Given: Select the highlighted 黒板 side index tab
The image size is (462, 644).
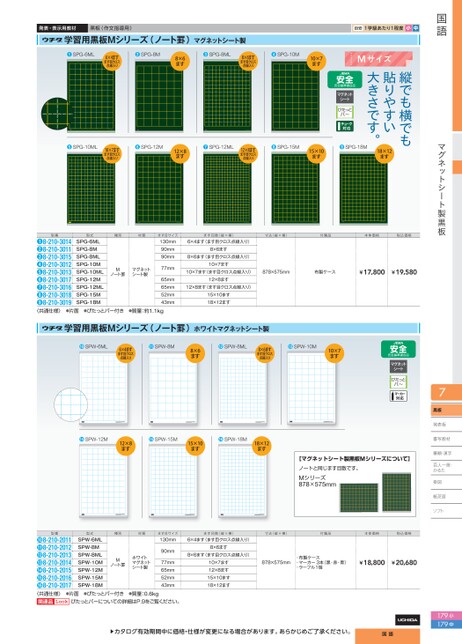Looking at the screenshot, I should click(x=446, y=410).
